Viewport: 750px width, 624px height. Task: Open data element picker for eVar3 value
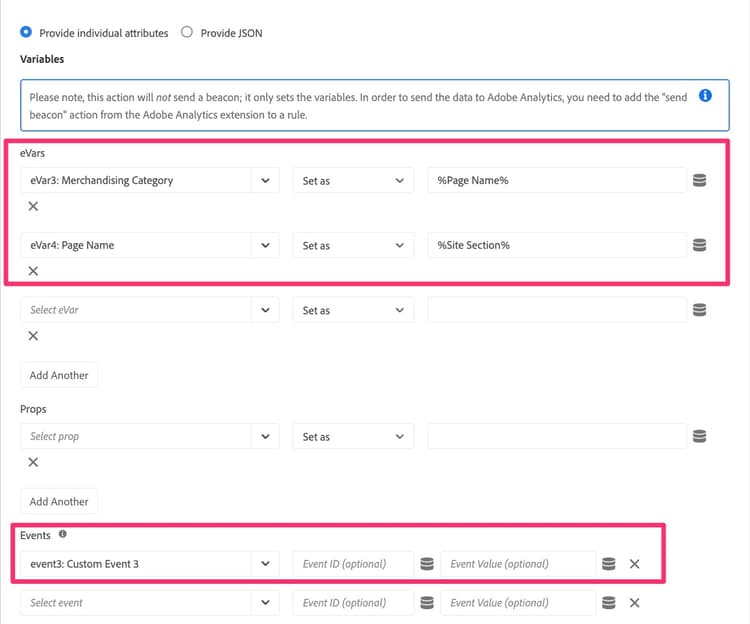(700, 181)
